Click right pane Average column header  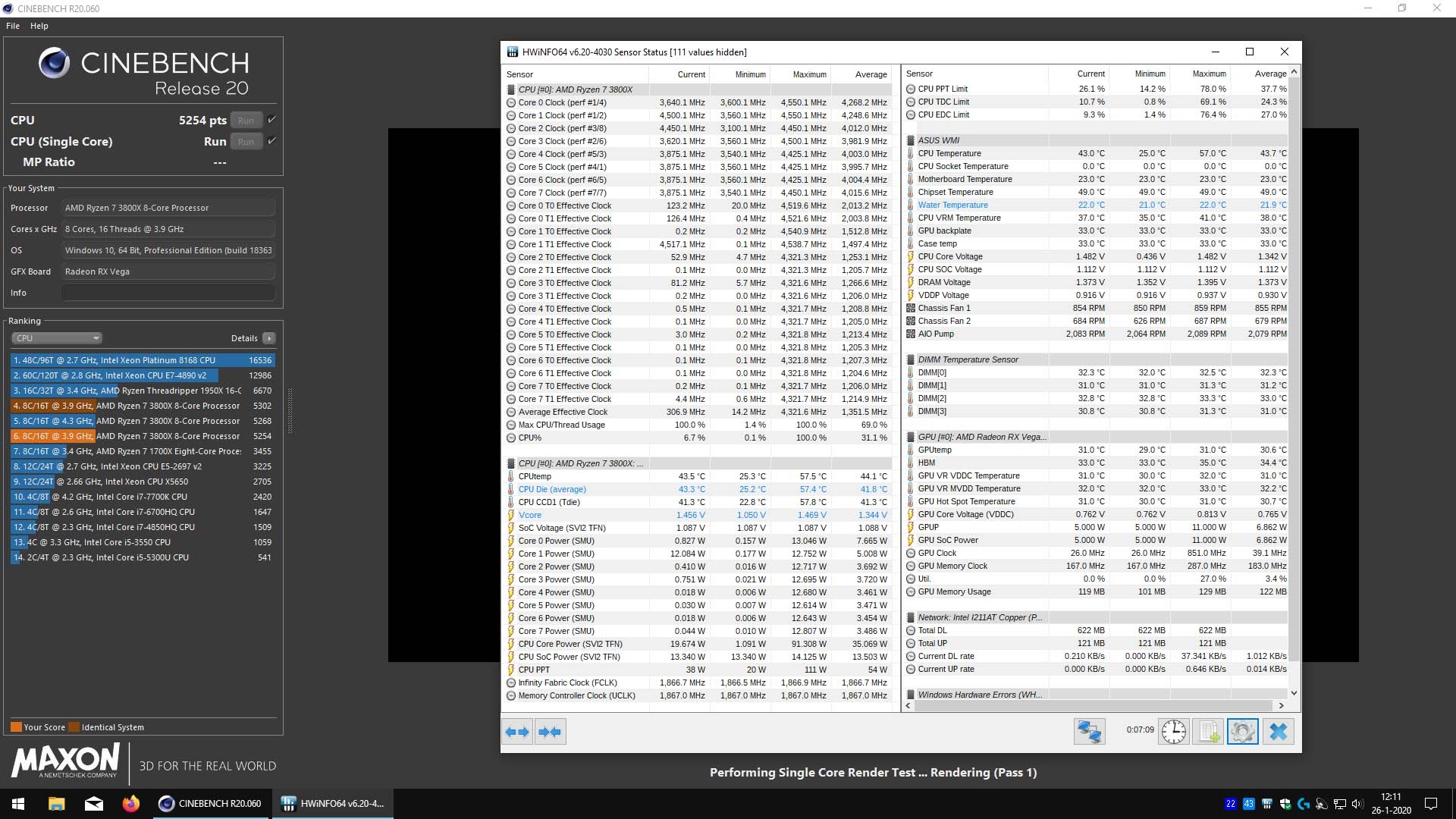click(1259, 74)
